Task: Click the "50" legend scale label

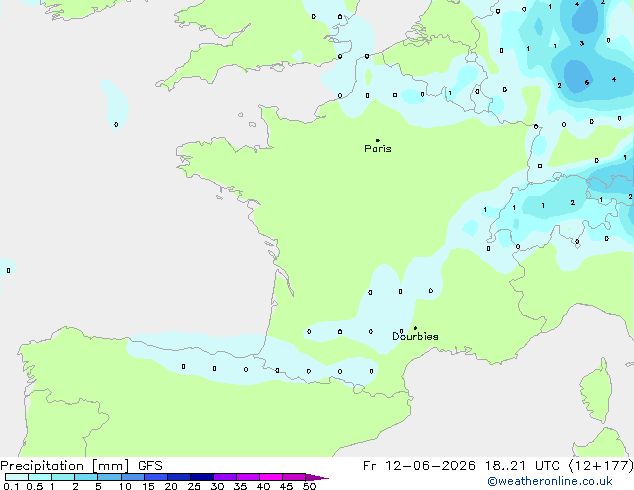Action: coord(309,486)
